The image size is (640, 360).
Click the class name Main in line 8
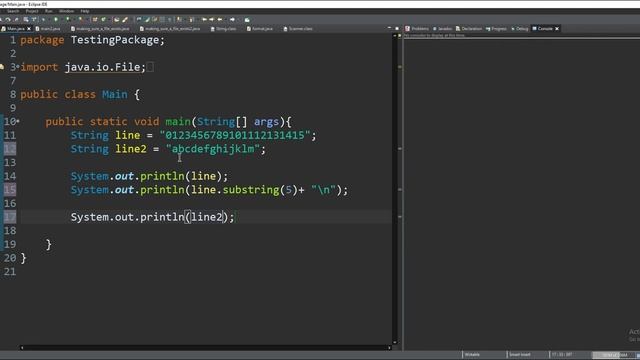pyautogui.click(x=115, y=94)
